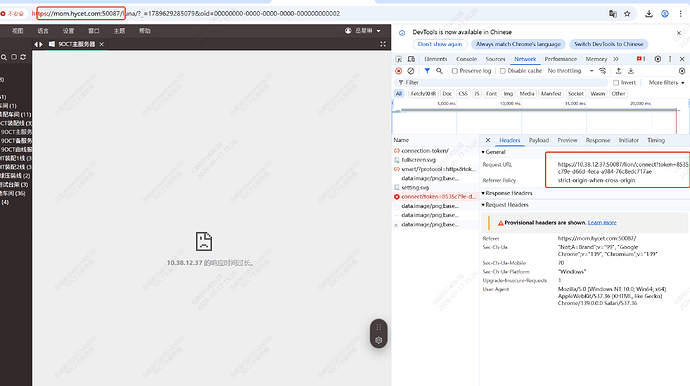
Task: Click the translate page icon
Action: tap(613, 14)
